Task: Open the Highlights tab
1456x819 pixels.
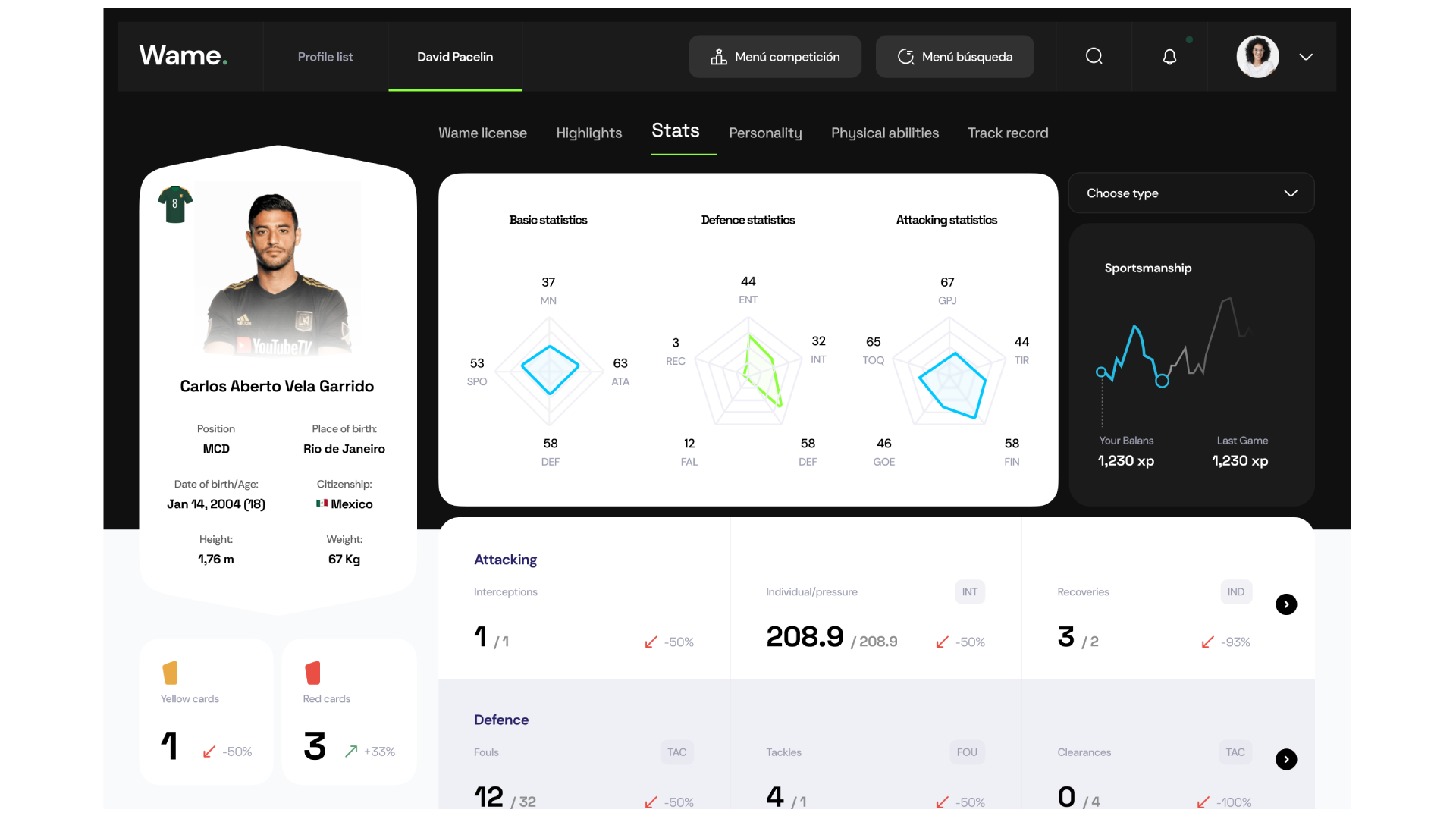Action: 589,133
